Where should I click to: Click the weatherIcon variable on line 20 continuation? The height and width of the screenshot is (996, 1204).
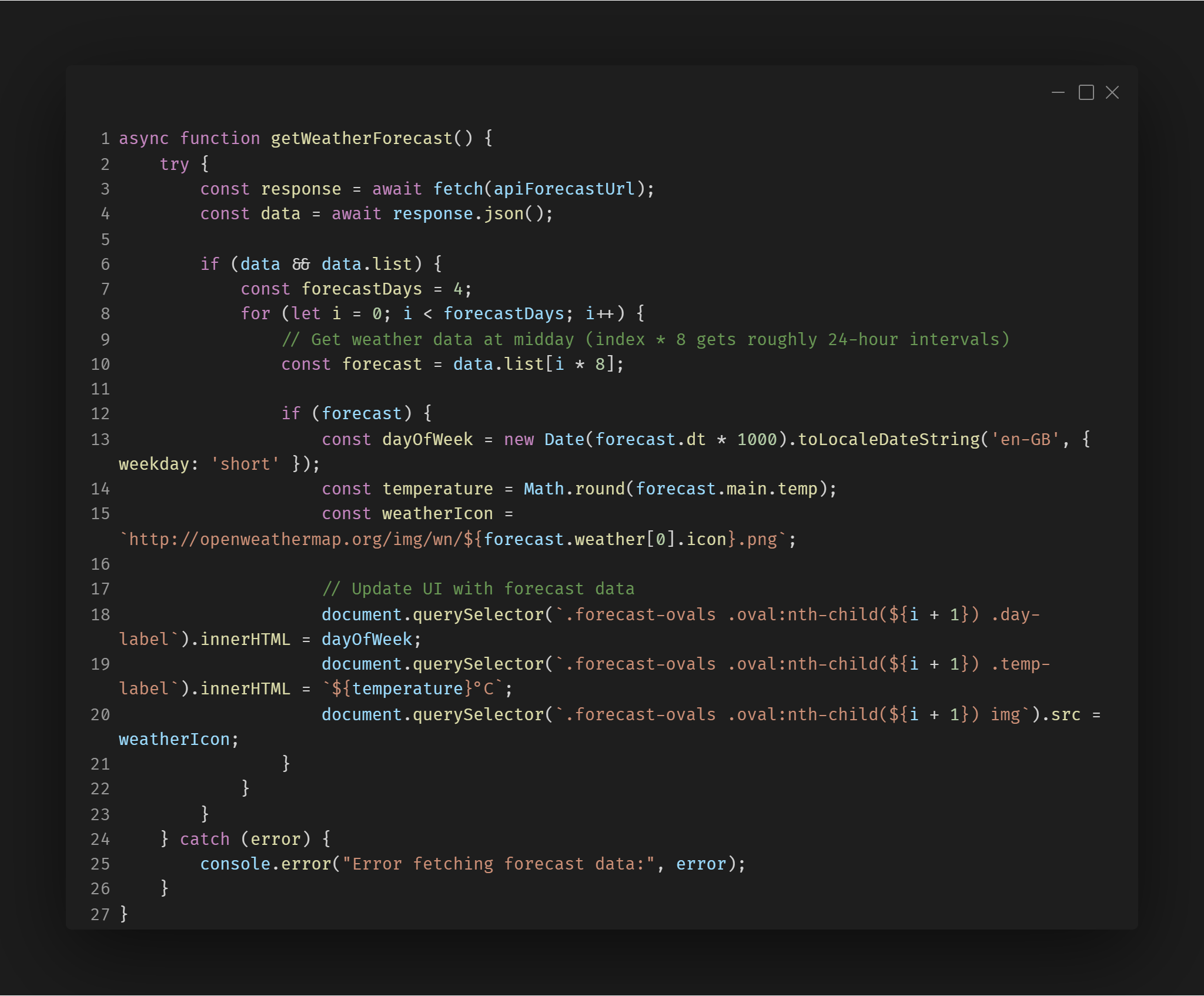tap(174, 740)
